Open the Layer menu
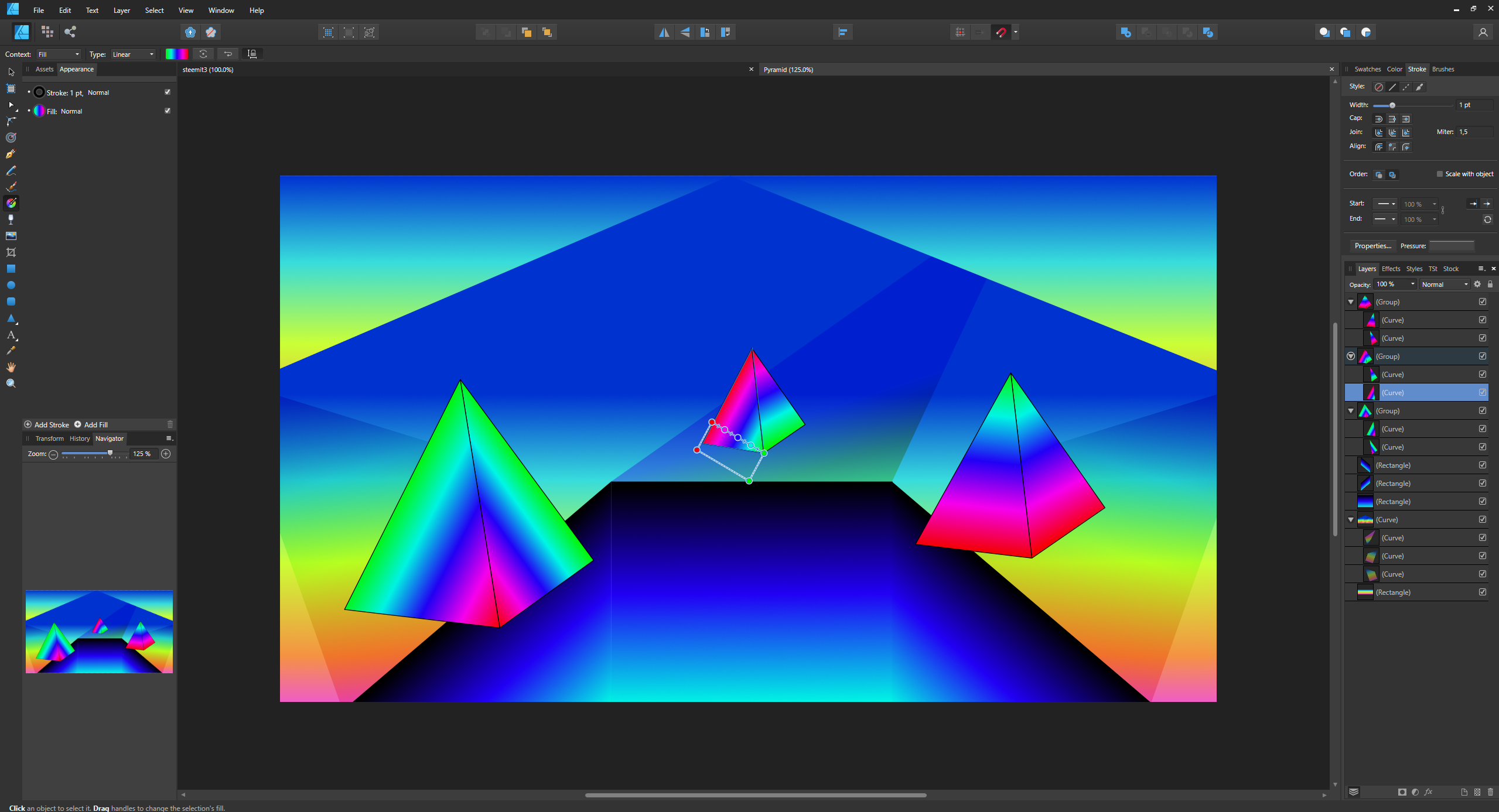This screenshot has width=1499, height=812. [x=121, y=11]
